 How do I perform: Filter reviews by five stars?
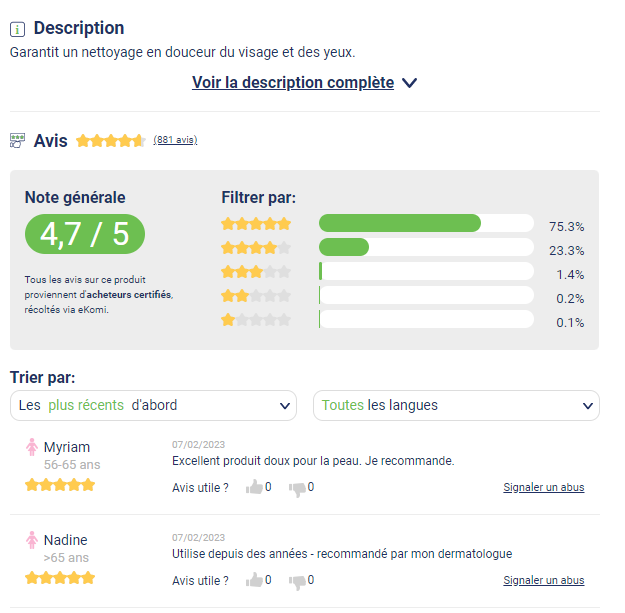[256, 224]
